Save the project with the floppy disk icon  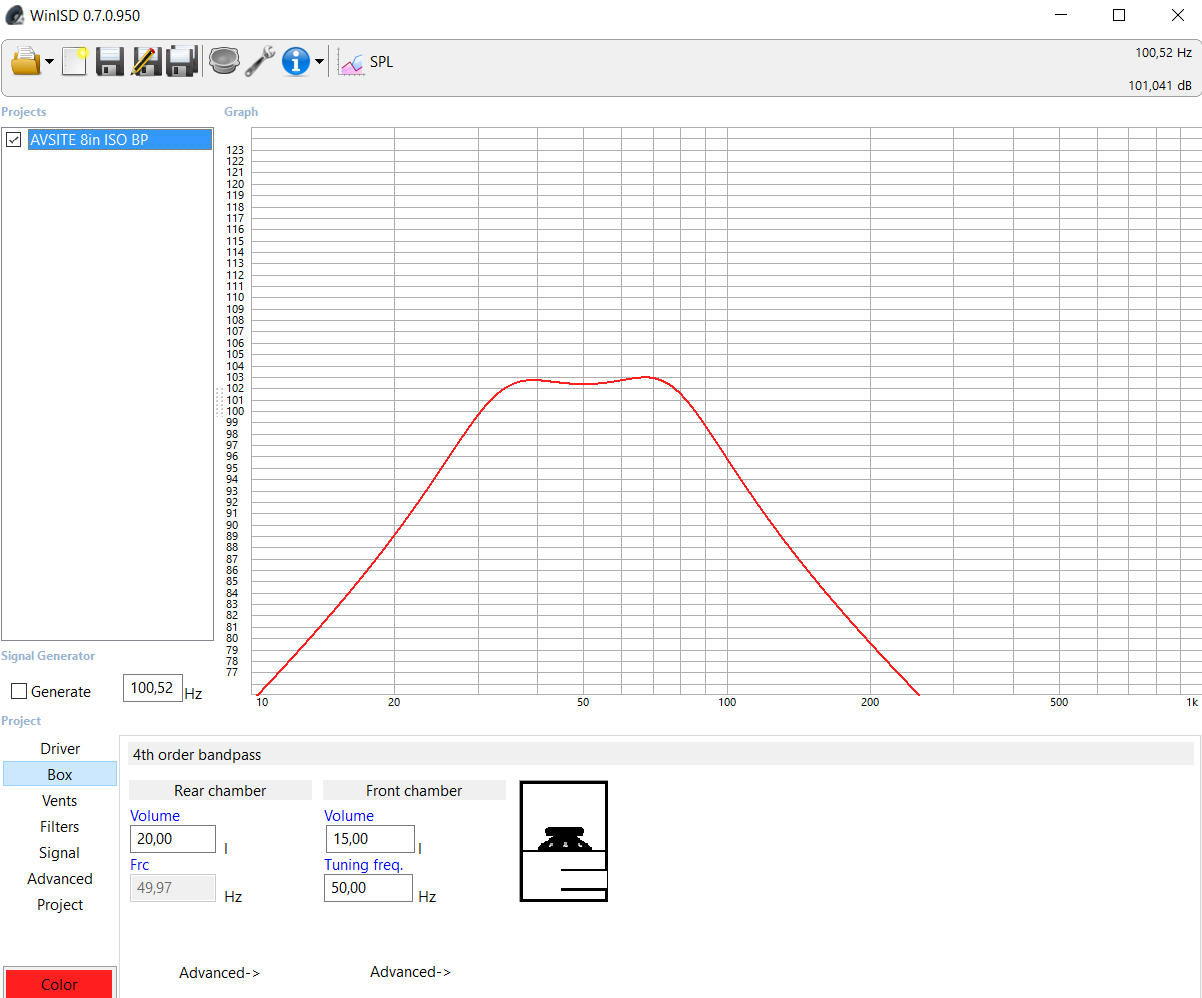110,62
